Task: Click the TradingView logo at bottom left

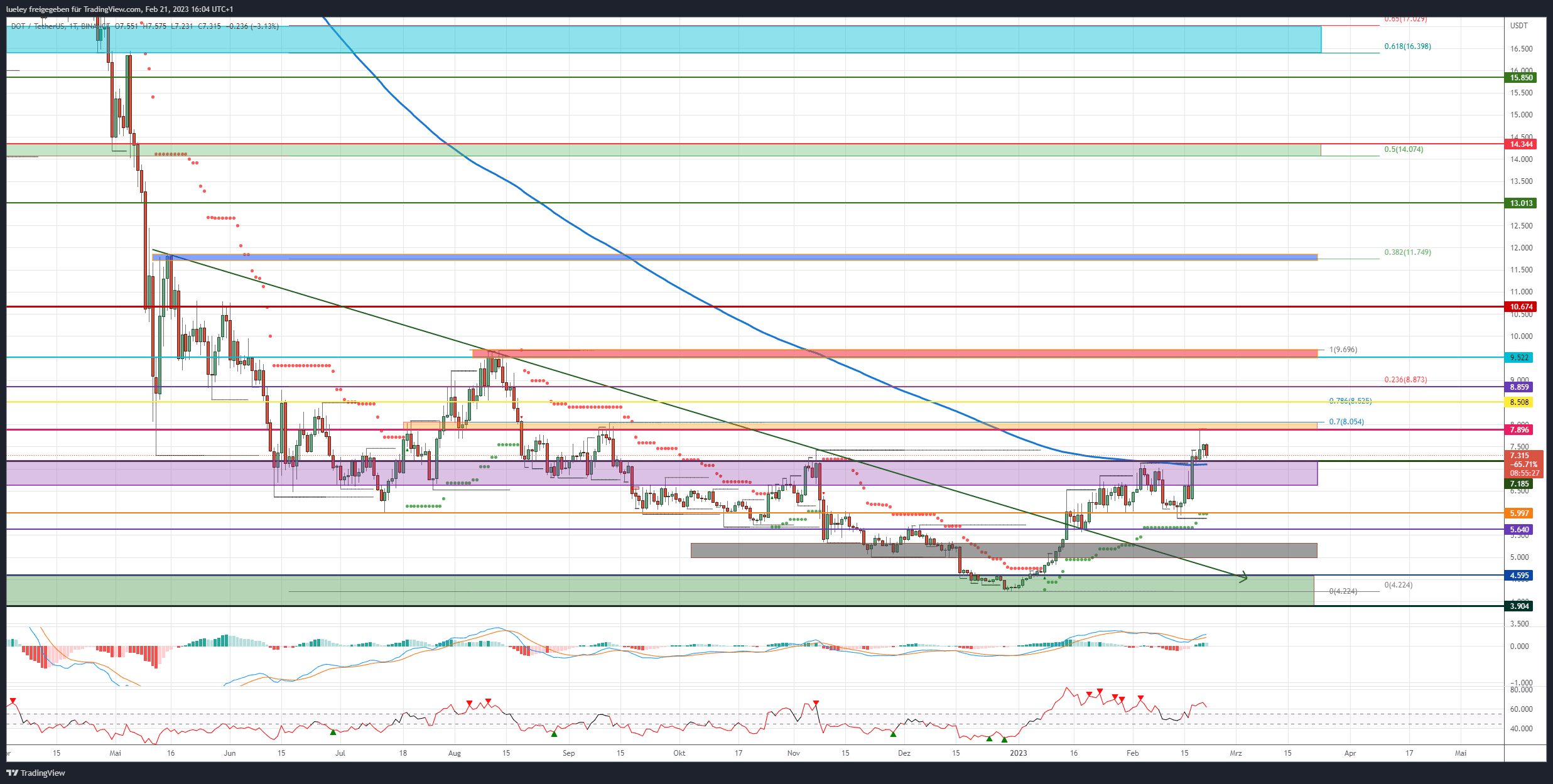Action: pos(36,773)
